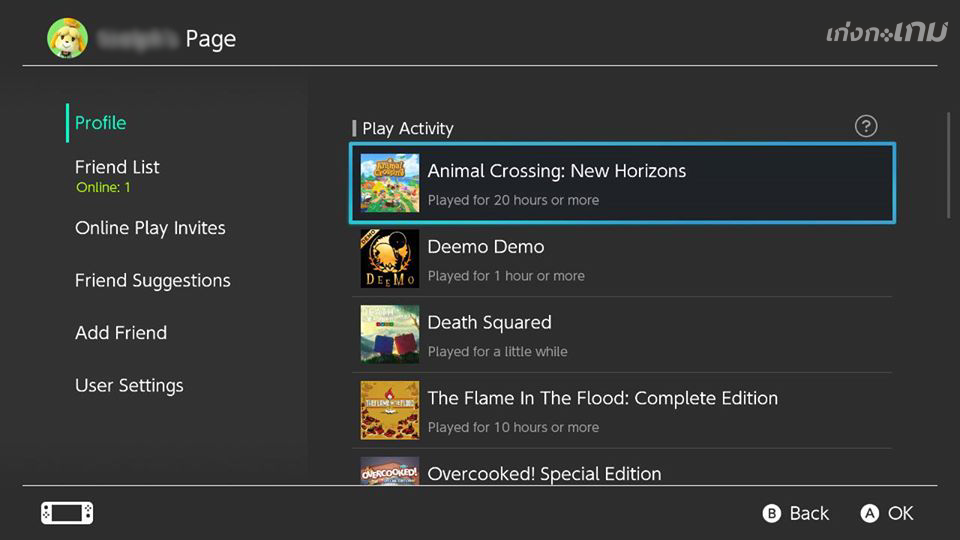The width and height of the screenshot is (960, 540).
Task: Click the Animal Crossing game cover thumbnail
Action: click(x=390, y=183)
